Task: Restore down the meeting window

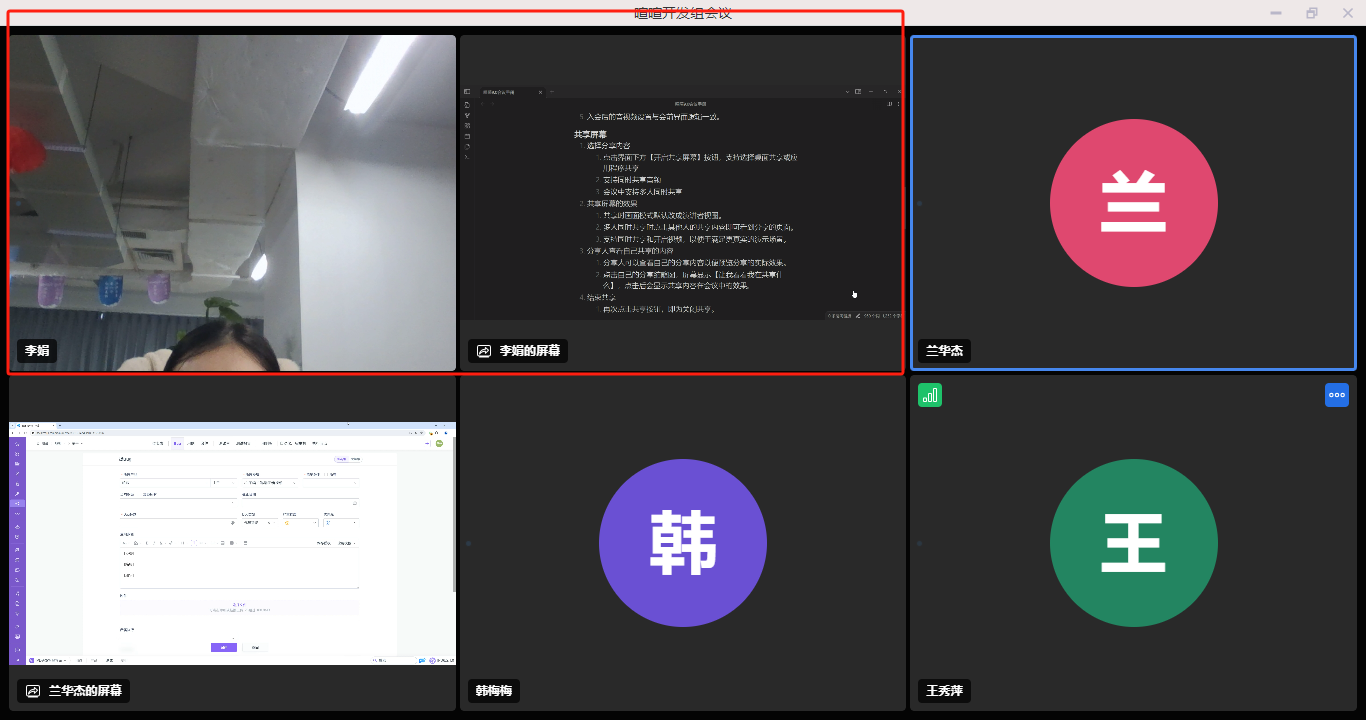Action: tap(1312, 13)
